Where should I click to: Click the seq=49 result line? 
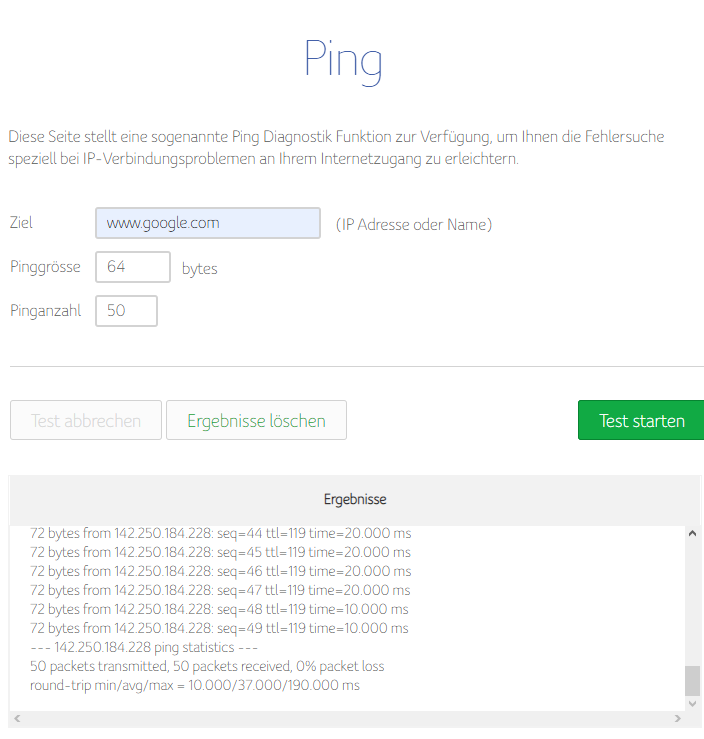click(219, 628)
